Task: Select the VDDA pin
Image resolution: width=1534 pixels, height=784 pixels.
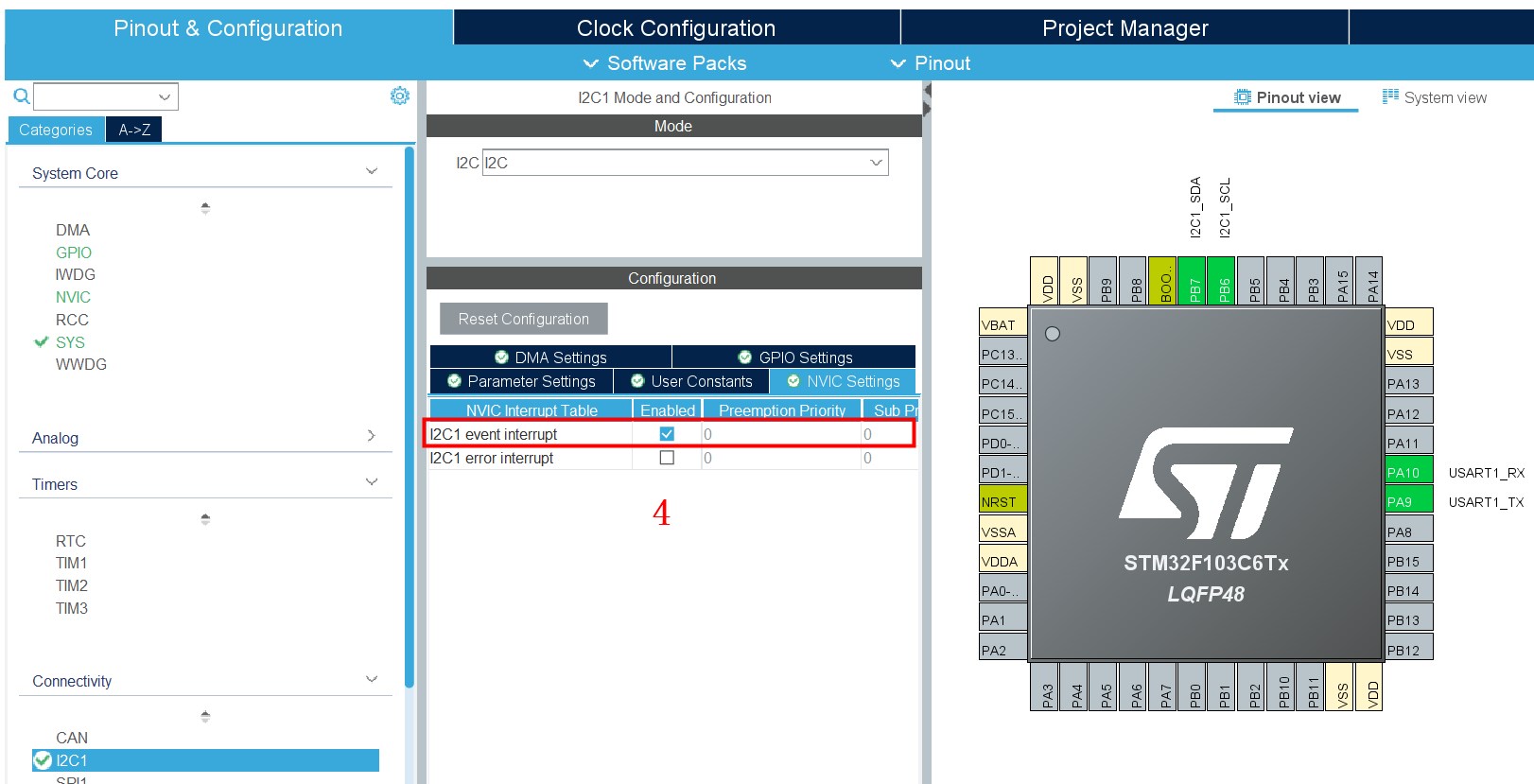Action: 1002,560
